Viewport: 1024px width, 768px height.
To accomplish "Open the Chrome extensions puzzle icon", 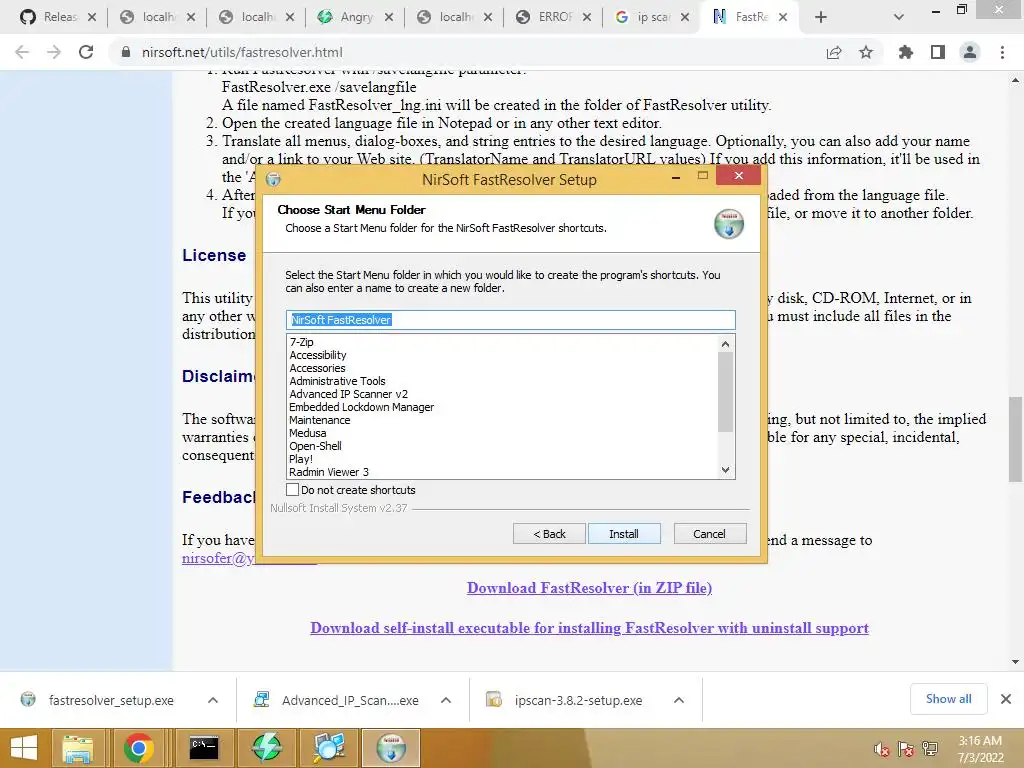I will click(x=906, y=52).
